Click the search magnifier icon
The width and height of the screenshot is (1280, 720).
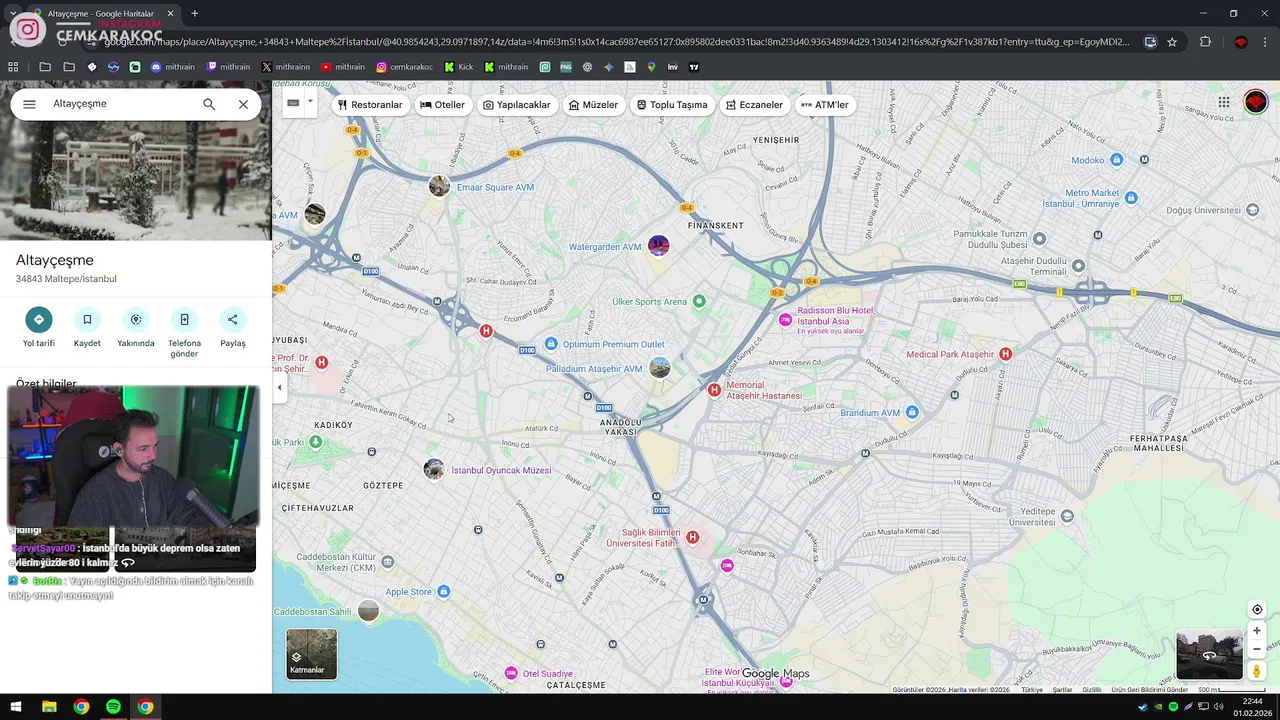209,104
